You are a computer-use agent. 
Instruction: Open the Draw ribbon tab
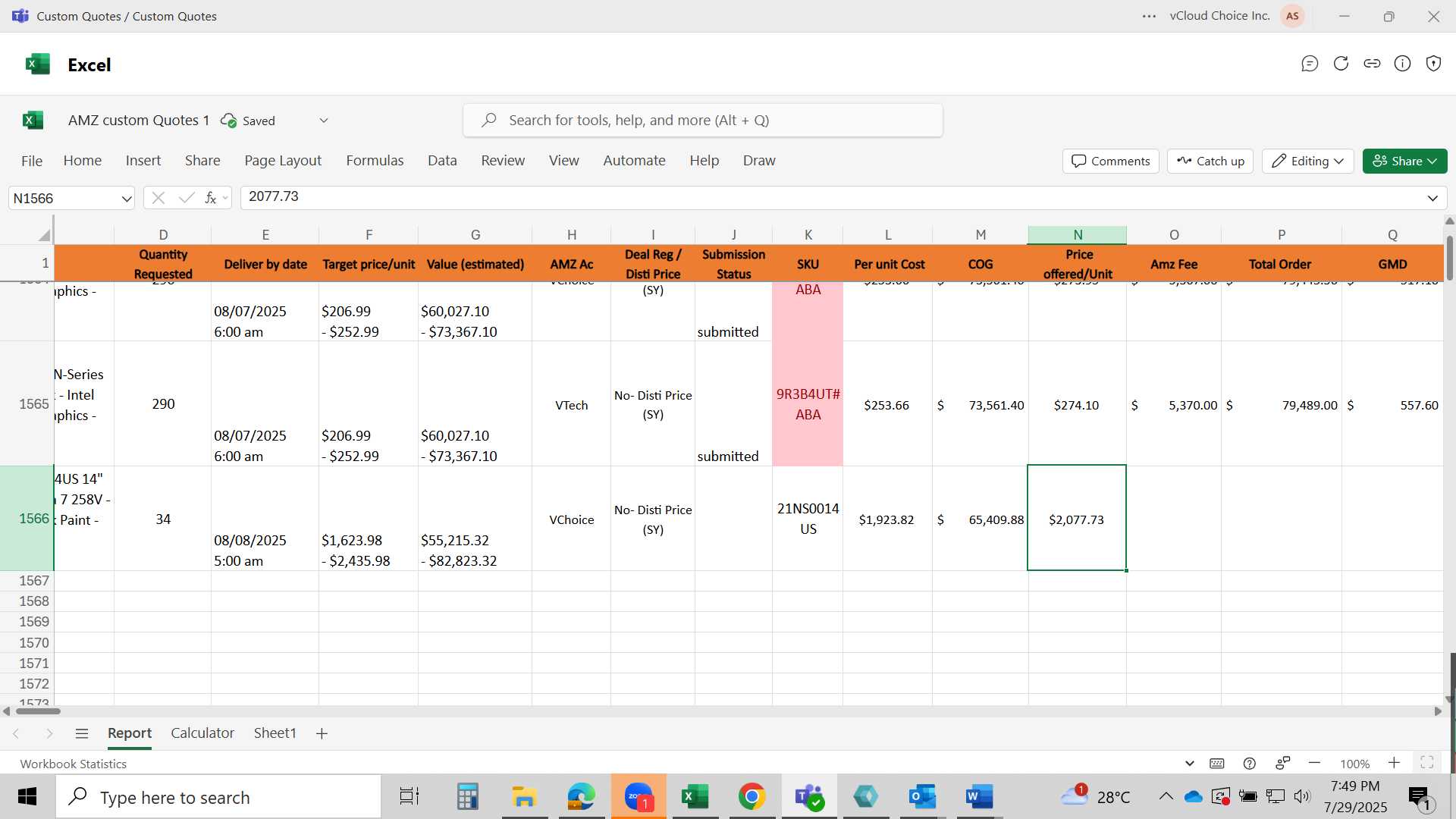coord(759,161)
